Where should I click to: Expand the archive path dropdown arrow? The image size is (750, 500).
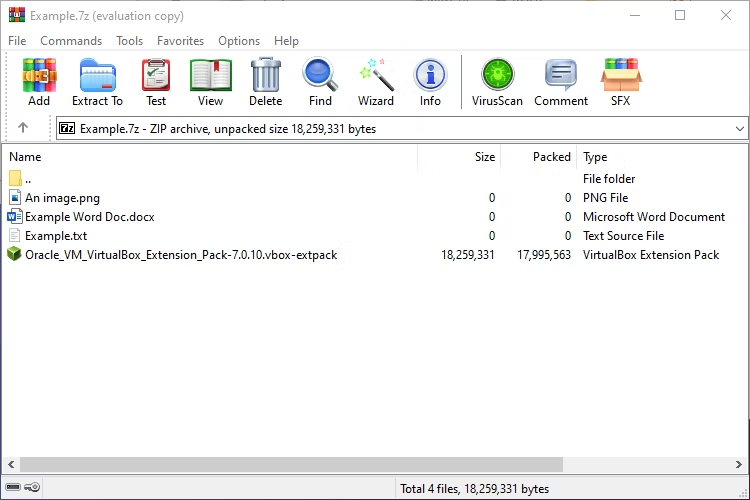point(739,129)
